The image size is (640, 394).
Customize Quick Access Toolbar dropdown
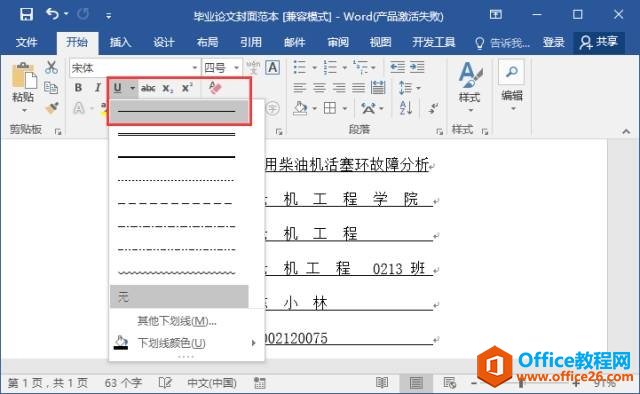(x=109, y=16)
